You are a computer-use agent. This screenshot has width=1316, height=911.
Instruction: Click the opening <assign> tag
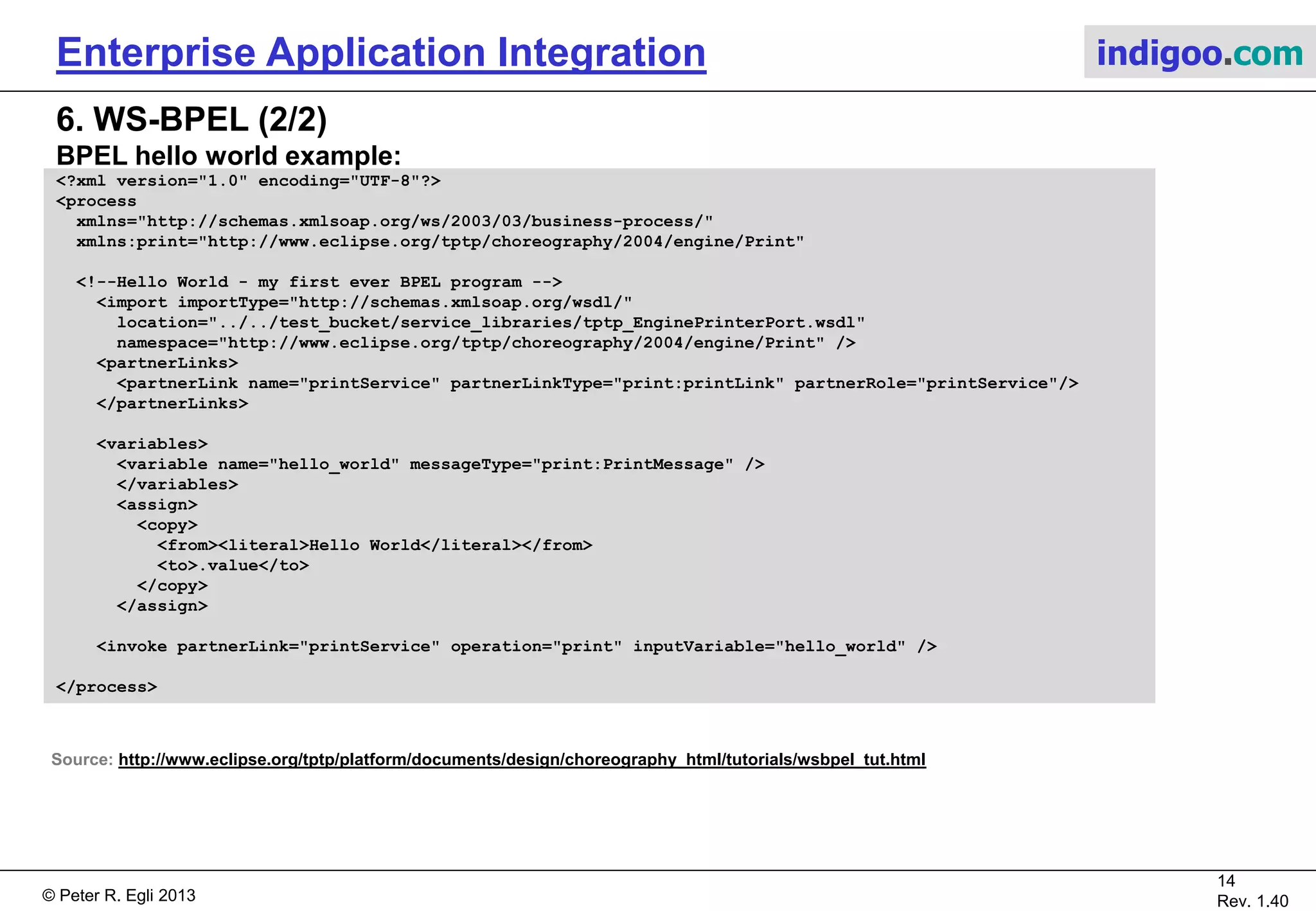click(157, 506)
